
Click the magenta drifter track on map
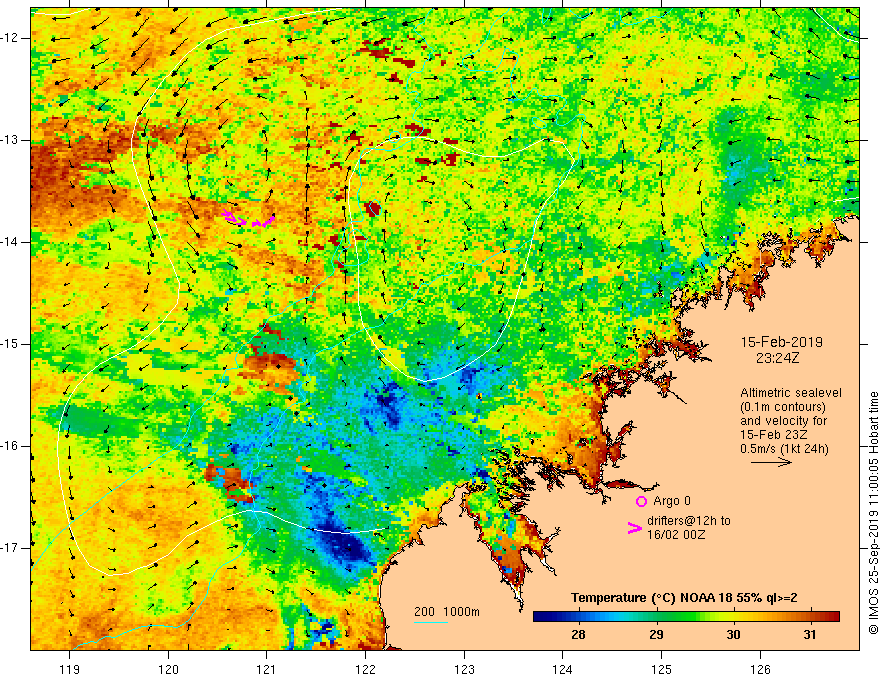[x=248, y=218]
